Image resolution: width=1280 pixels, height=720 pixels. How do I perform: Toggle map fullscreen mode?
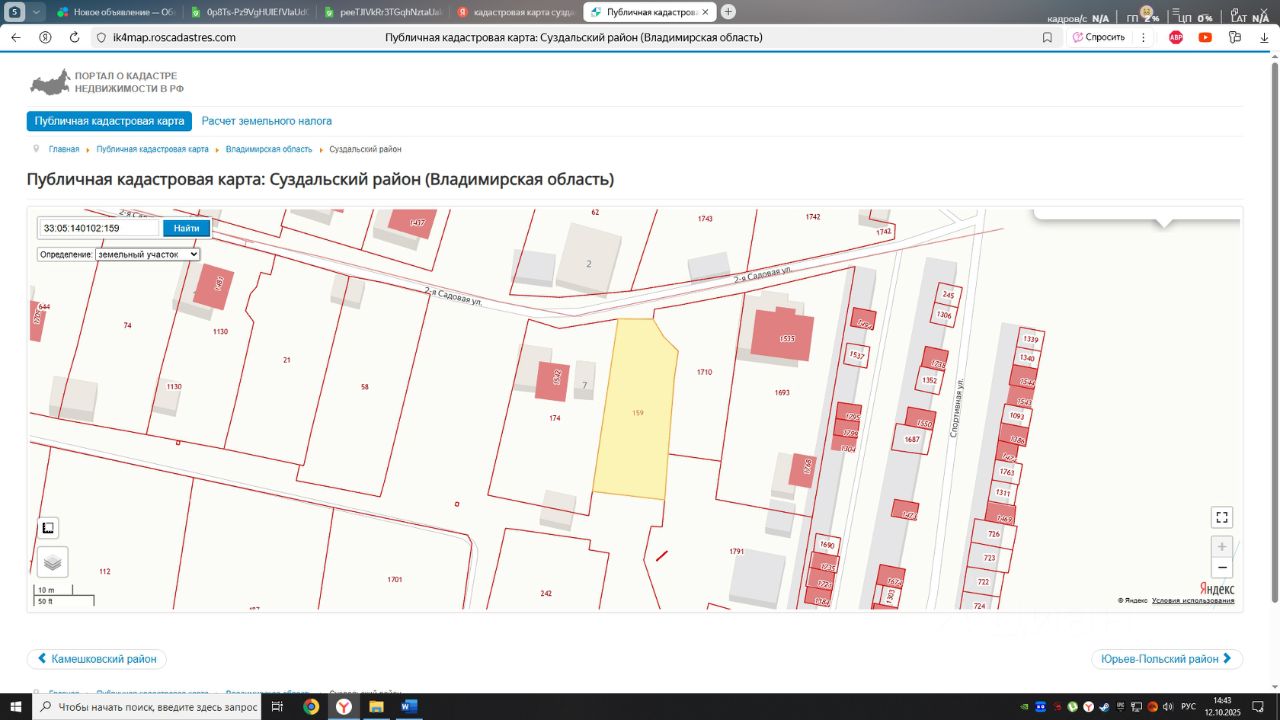point(1221,517)
